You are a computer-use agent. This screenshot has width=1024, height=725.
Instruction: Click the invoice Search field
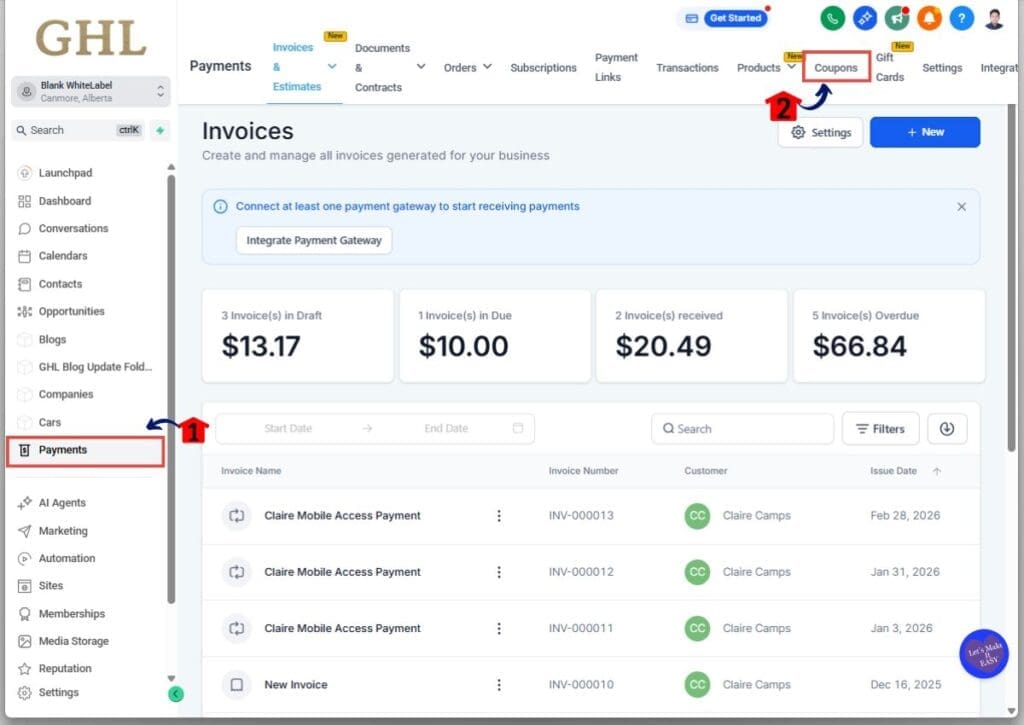pyautogui.click(x=742, y=428)
